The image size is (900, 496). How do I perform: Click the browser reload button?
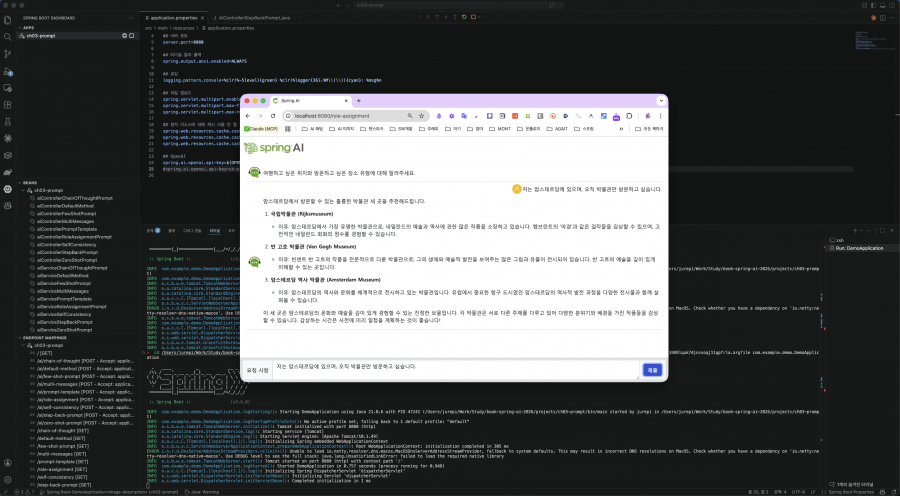[273, 115]
